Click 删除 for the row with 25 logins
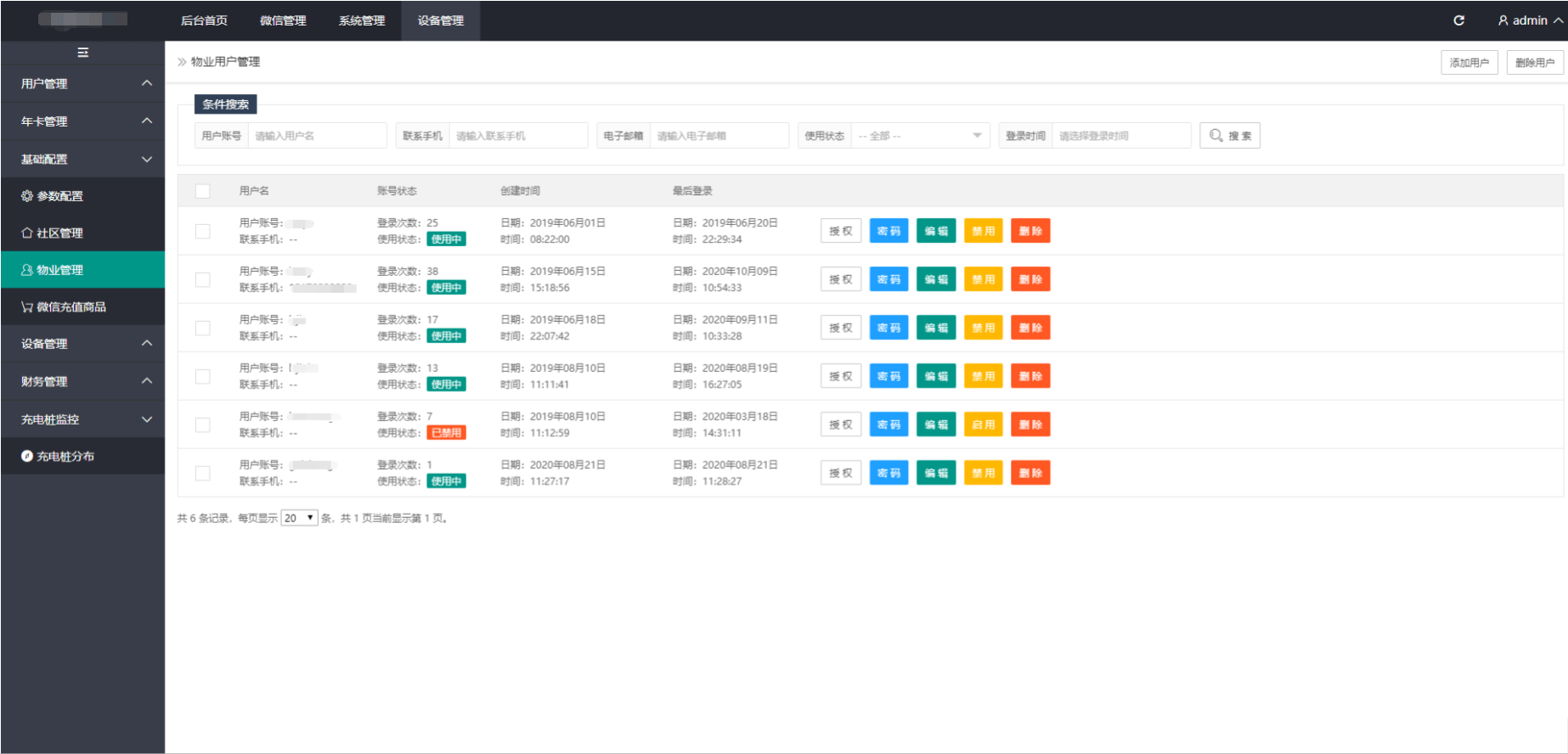Screen dimensions: 1568x754 coord(1030,231)
